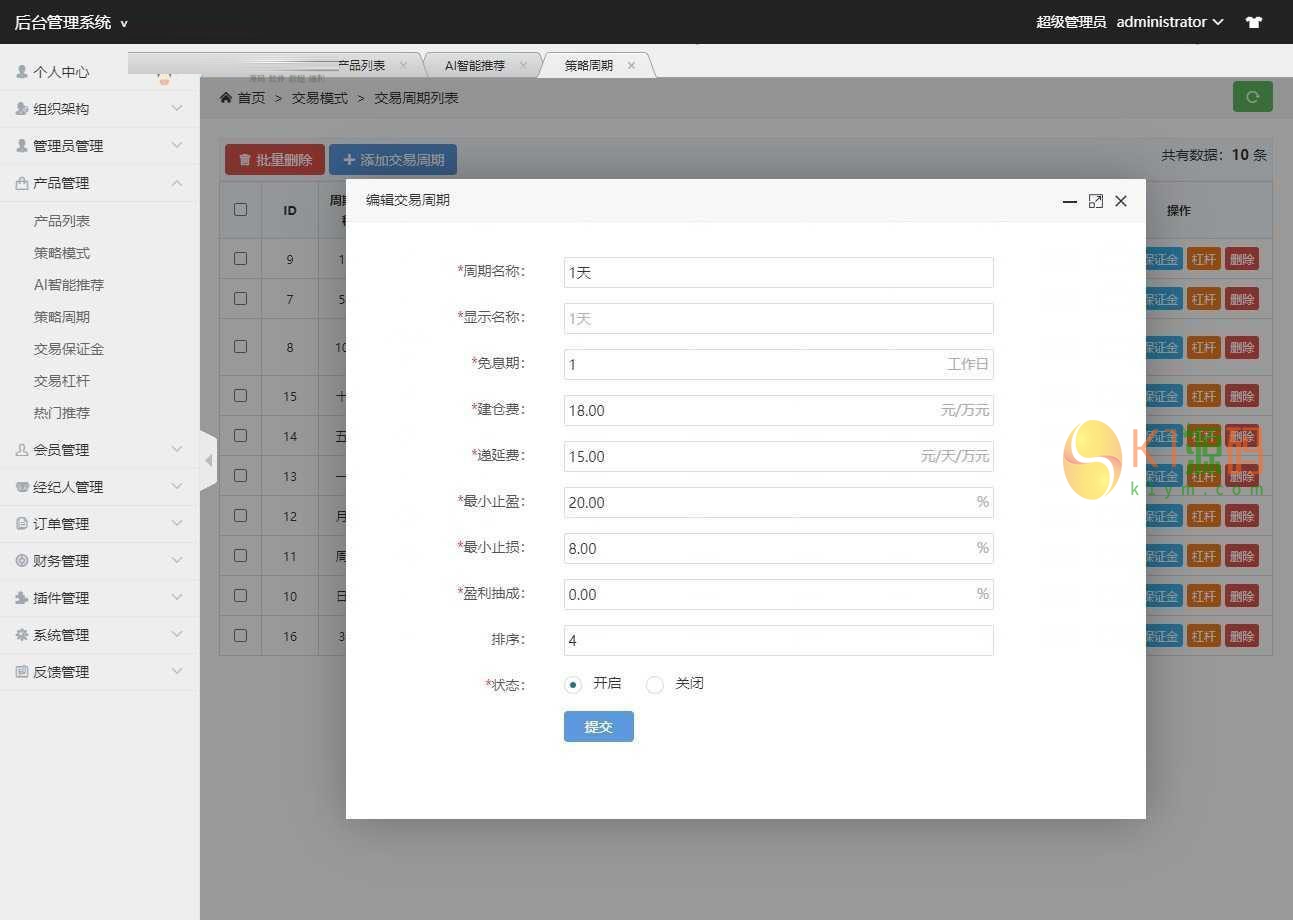The width and height of the screenshot is (1293, 920).
Task: Click the 提交 submit button
Action: pyautogui.click(x=598, y=726)
